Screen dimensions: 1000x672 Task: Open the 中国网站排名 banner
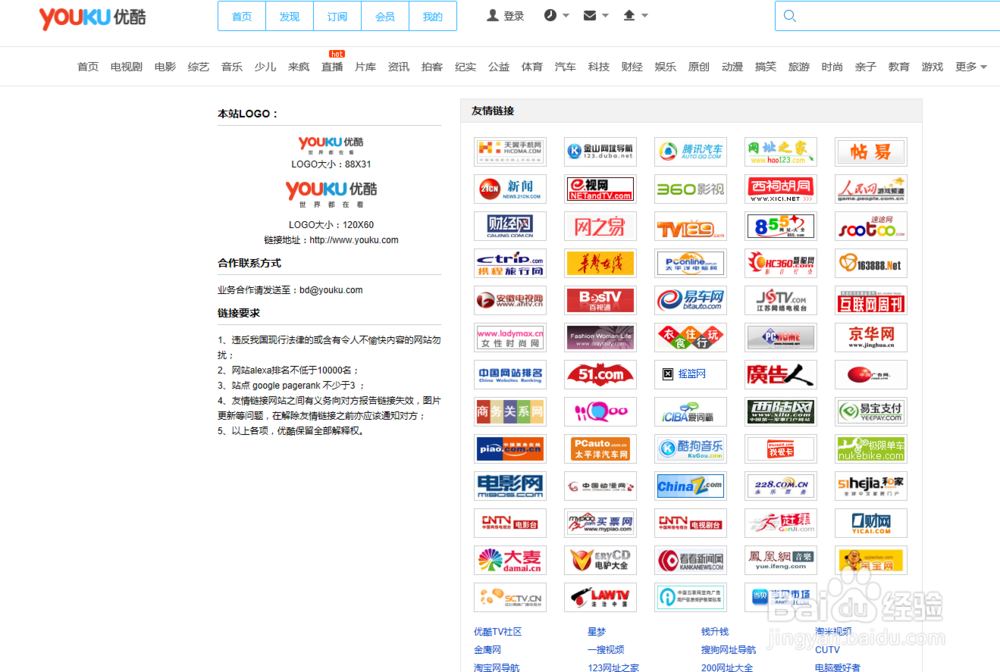(x=510, y=374)
